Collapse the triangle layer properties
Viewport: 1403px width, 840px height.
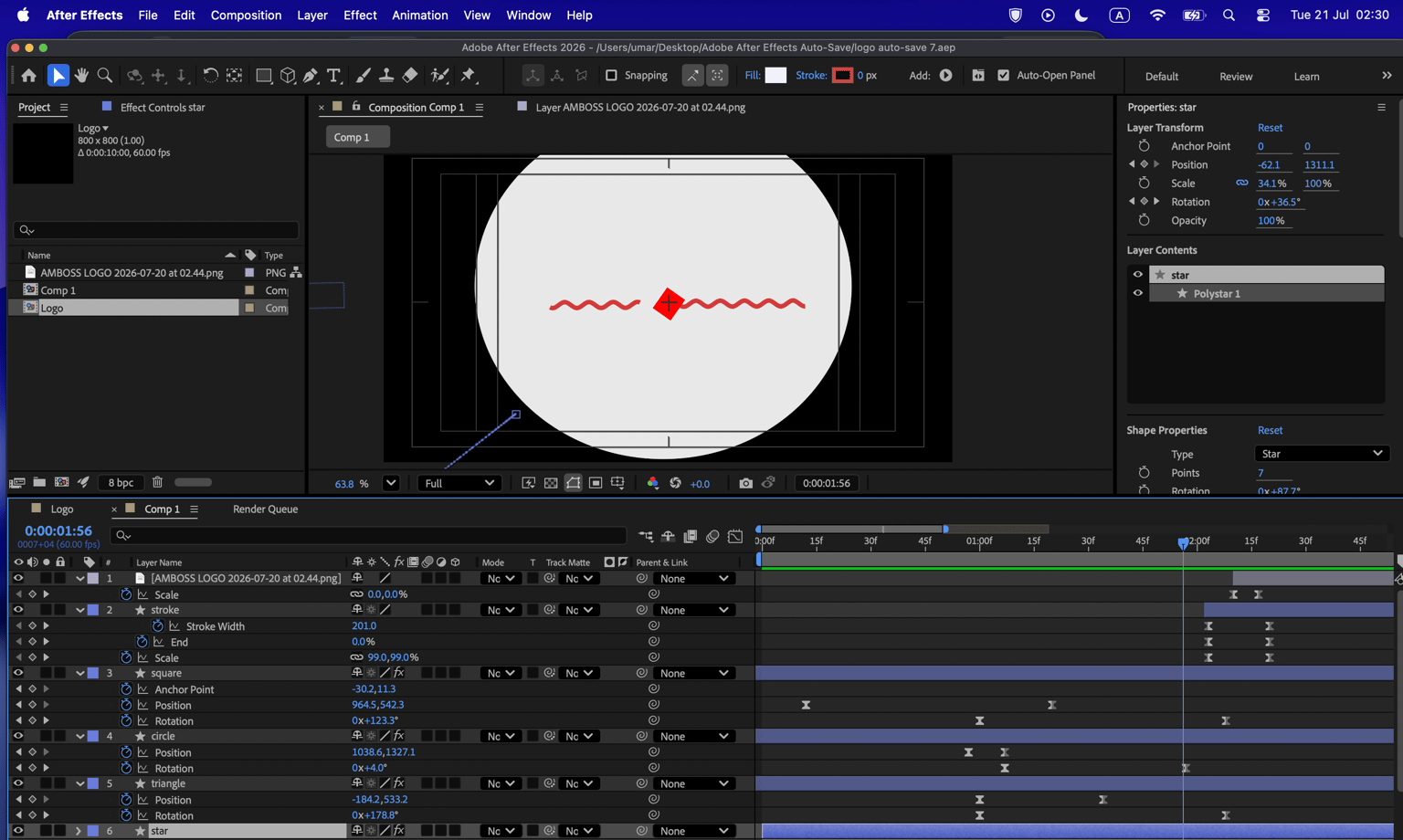pos(79,783)
